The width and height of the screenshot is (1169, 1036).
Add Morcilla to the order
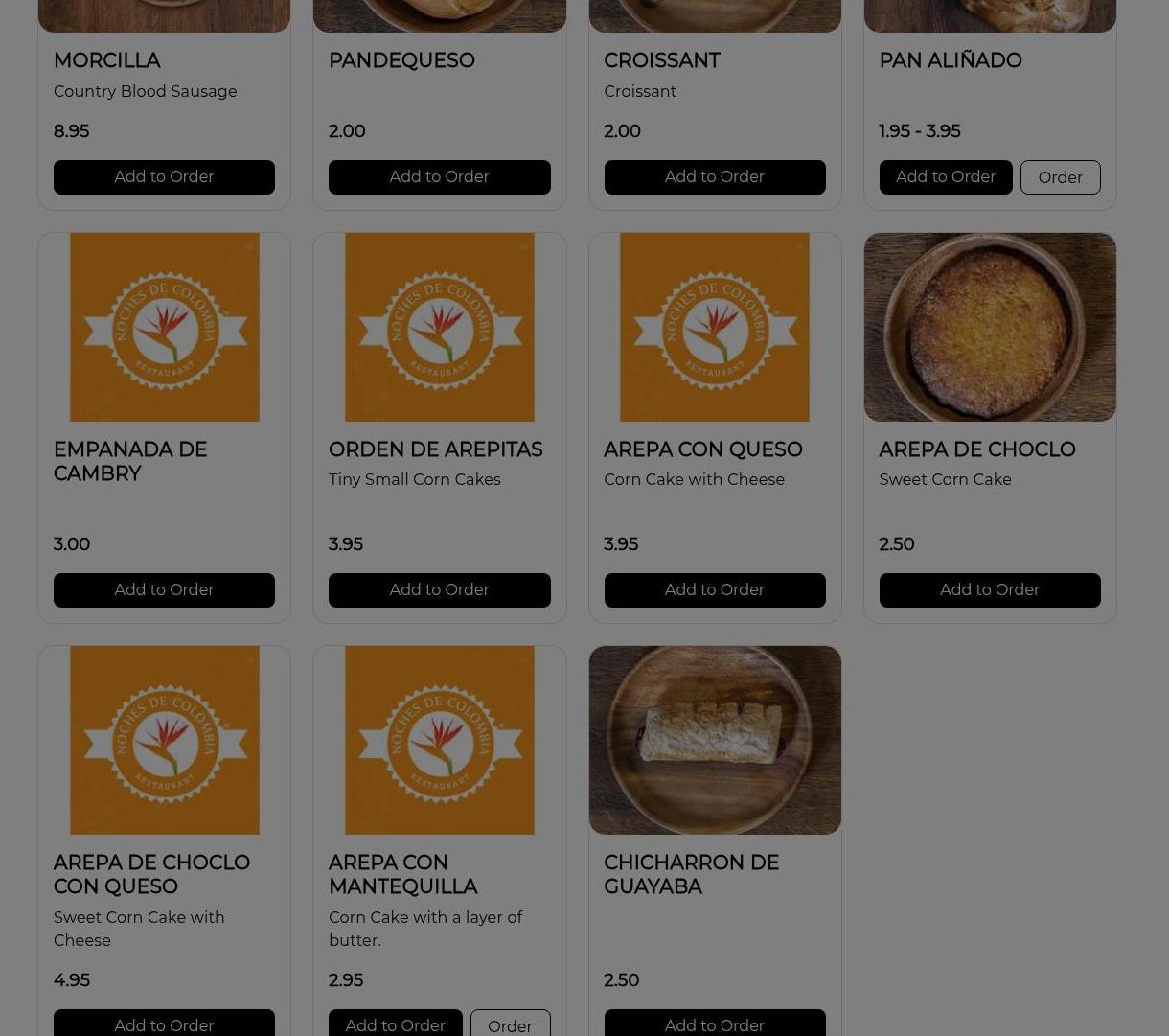point(164,177)
